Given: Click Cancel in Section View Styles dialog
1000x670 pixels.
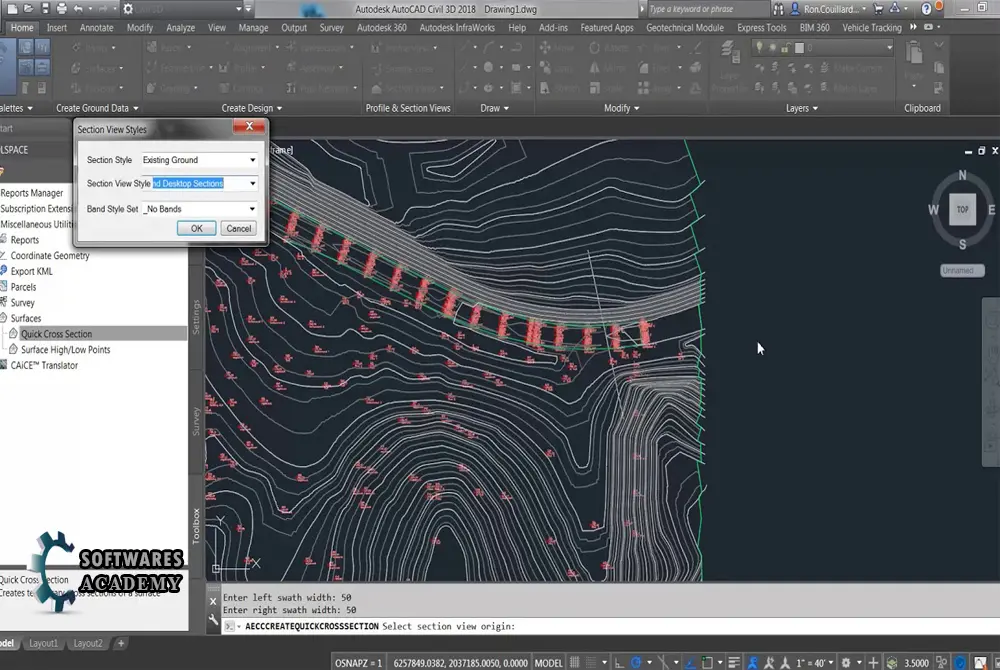Looking at the screenshot, I should click(239, 228).
